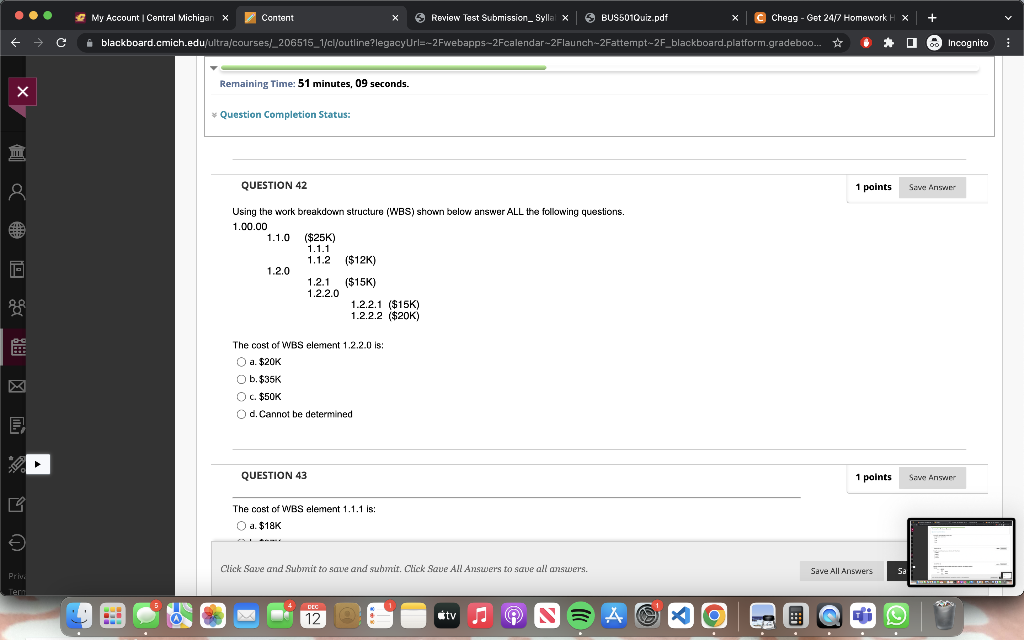Click Save Answer for Question 42
This screenshot has width=1024, height=640.
[932, 187]
